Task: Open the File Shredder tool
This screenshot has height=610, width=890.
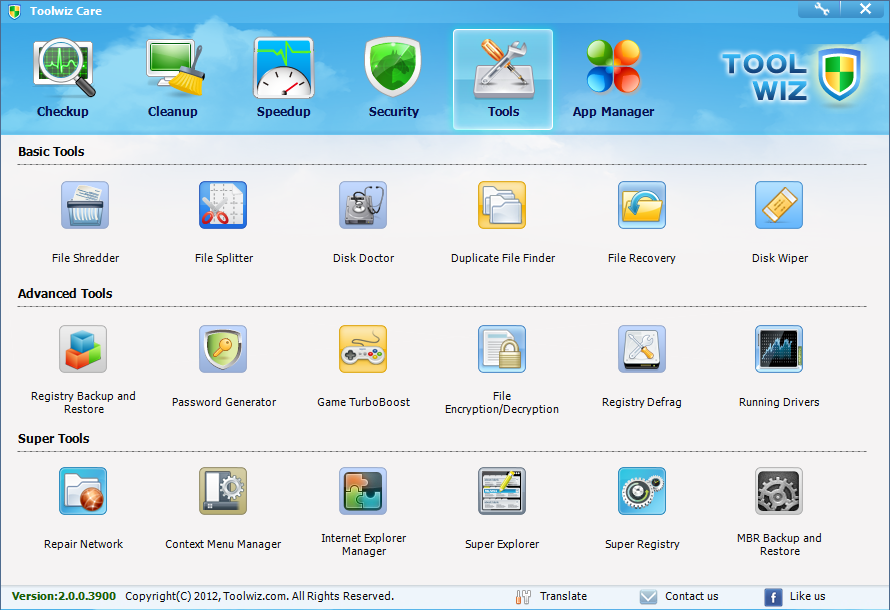Action: (x=85, y=205)
